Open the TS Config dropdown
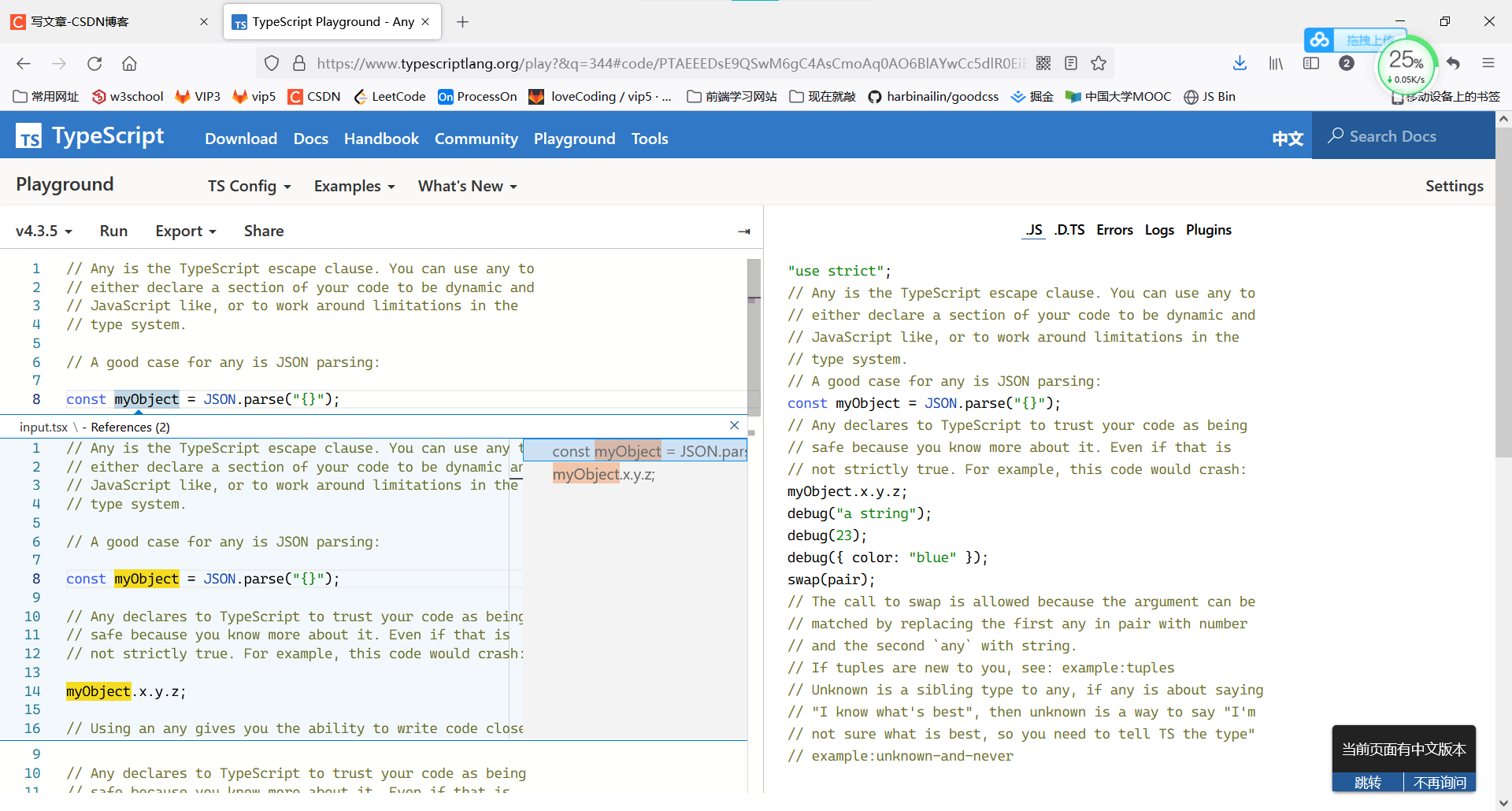1512x811 pixels. (249, 186)
